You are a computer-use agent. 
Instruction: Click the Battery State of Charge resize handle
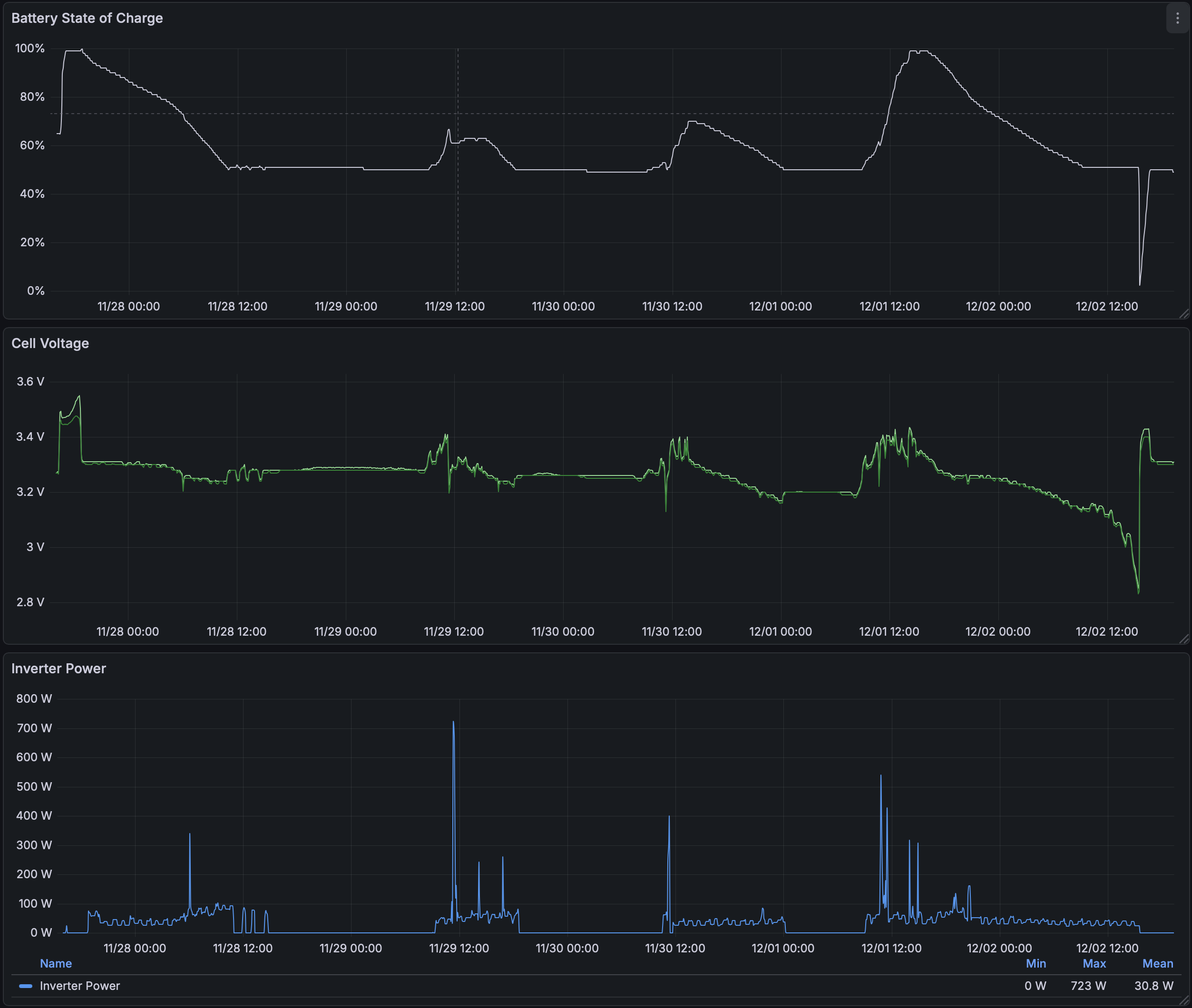(1184, 314)
